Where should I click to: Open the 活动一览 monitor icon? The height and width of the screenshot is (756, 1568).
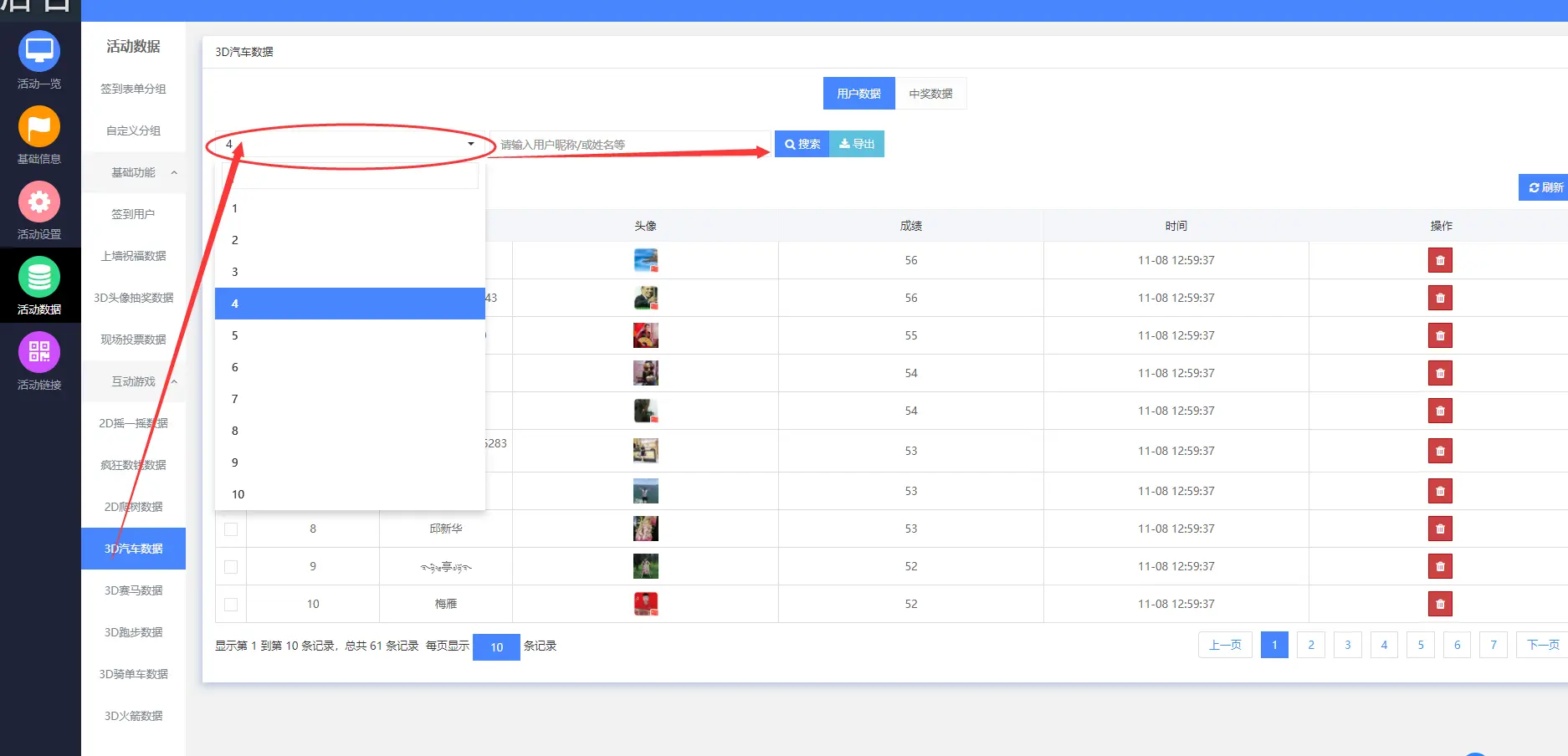click(38, 52)
